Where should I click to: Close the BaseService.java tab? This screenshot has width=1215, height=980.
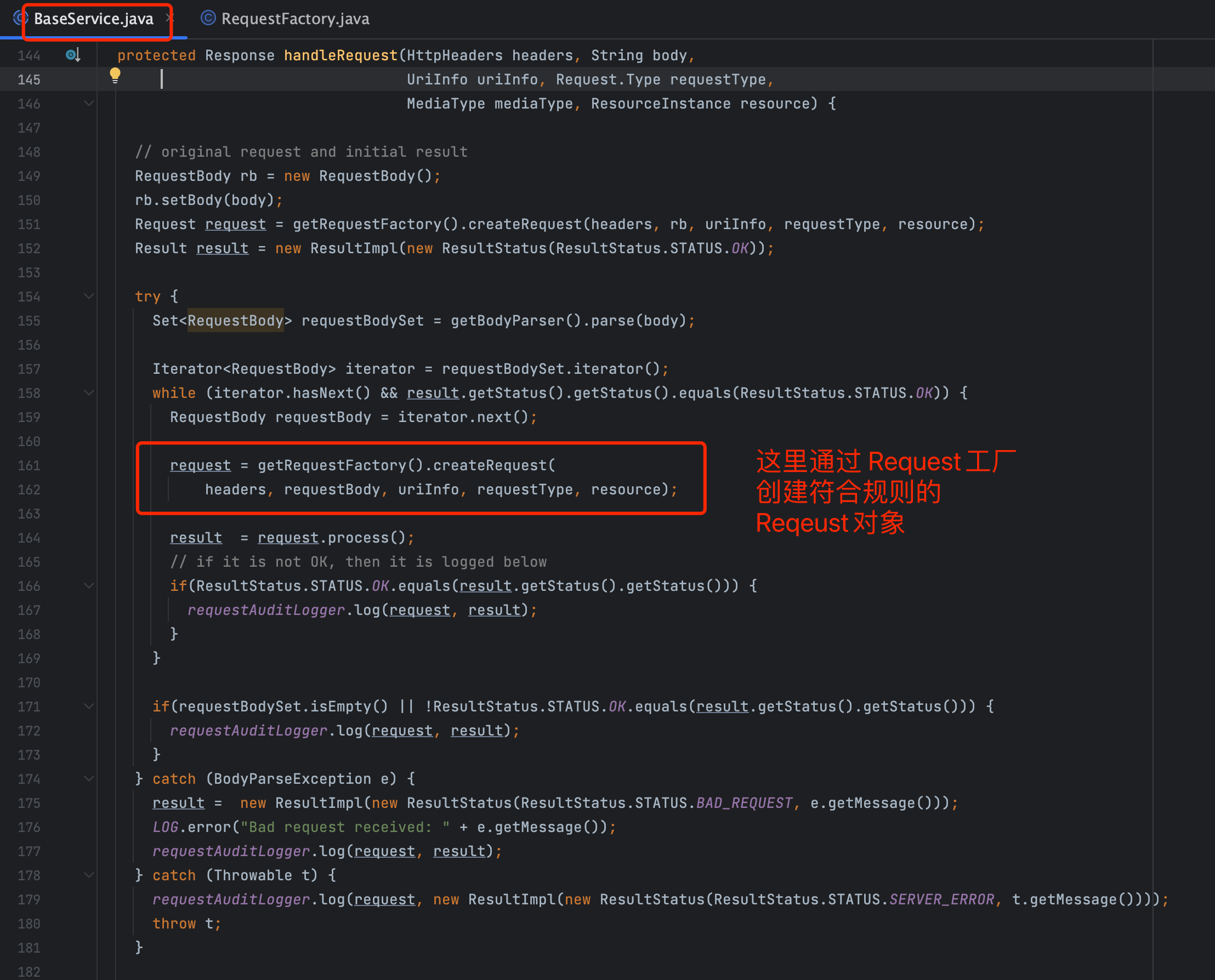tap(168, 19)
